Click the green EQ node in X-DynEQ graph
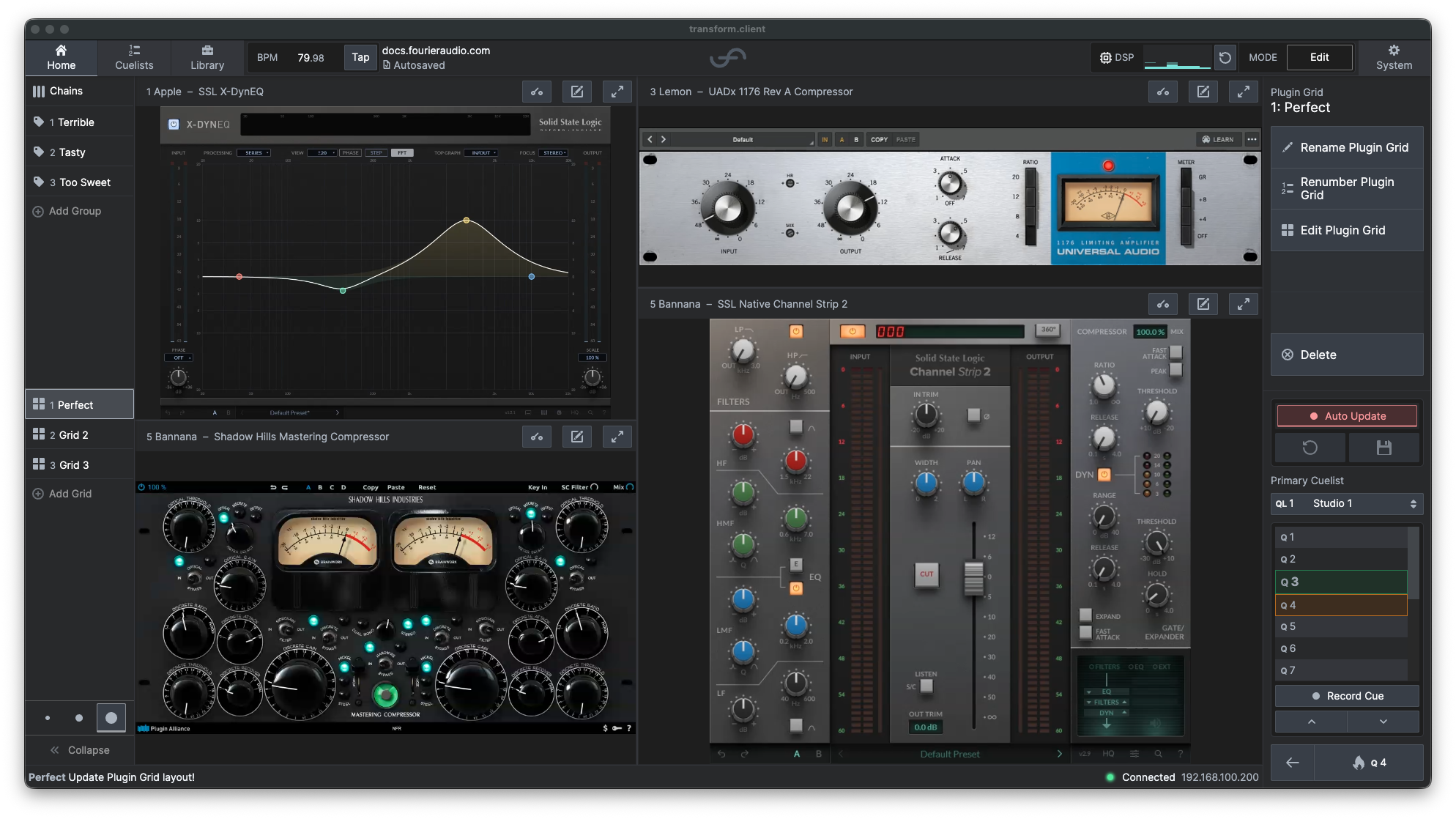The image size is (1456, 819). pos(343,291)
